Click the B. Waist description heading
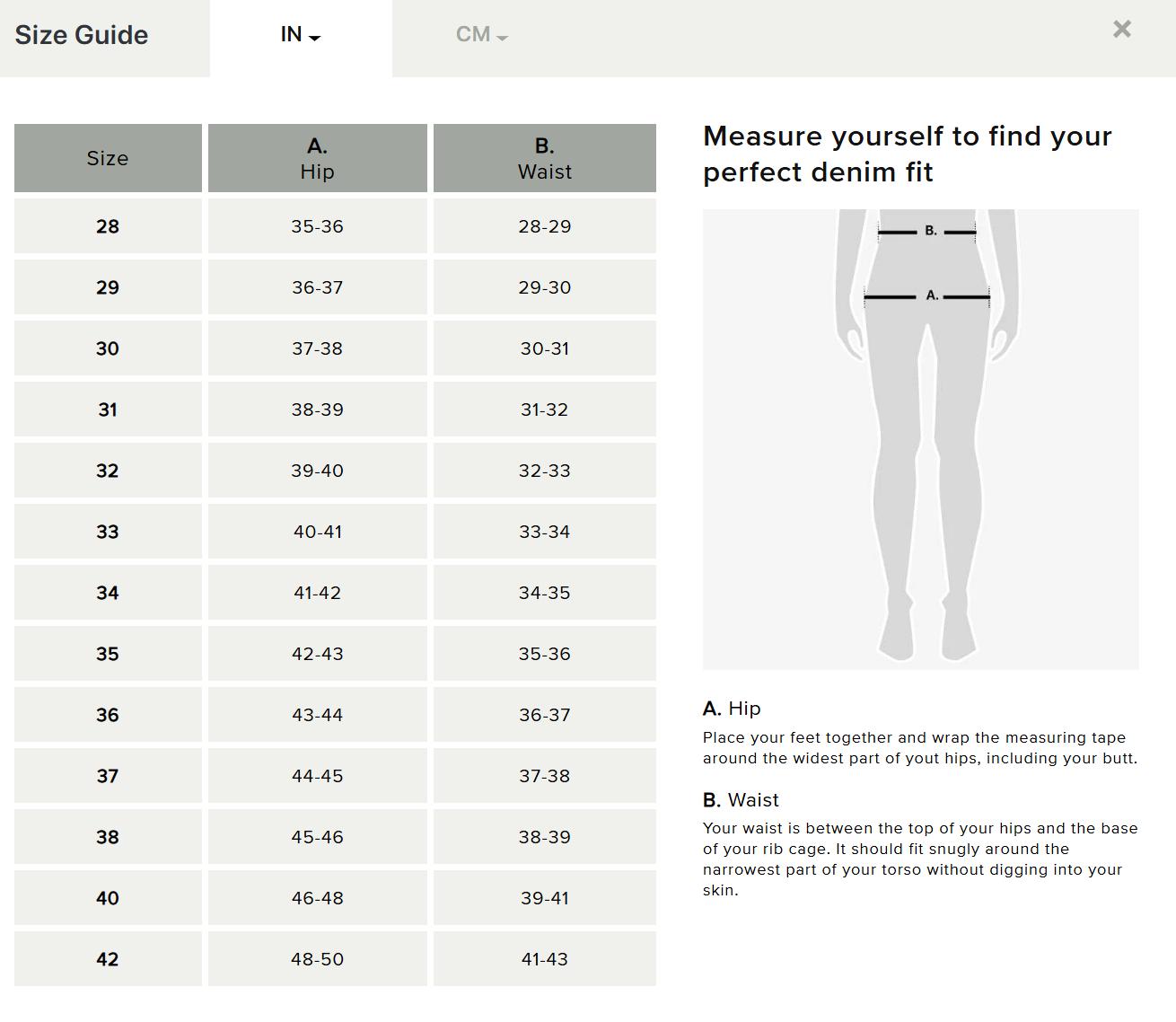 click(x=741, y=799)
